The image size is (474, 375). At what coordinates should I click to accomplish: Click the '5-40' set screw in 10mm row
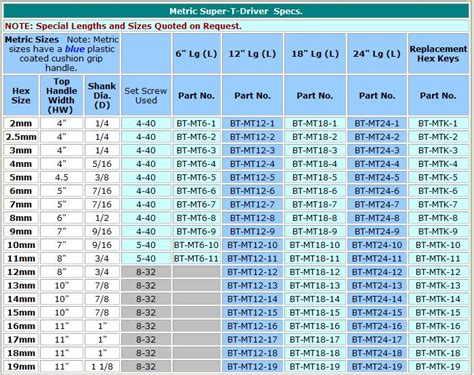146,245
